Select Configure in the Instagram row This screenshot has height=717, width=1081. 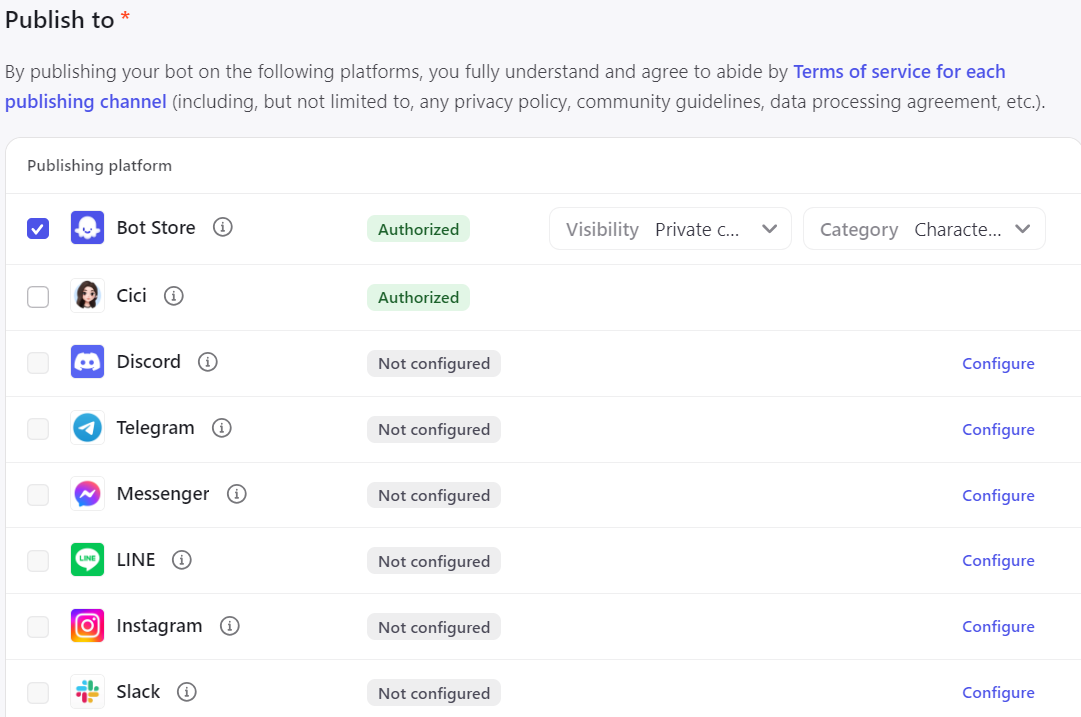pos(998,627)
